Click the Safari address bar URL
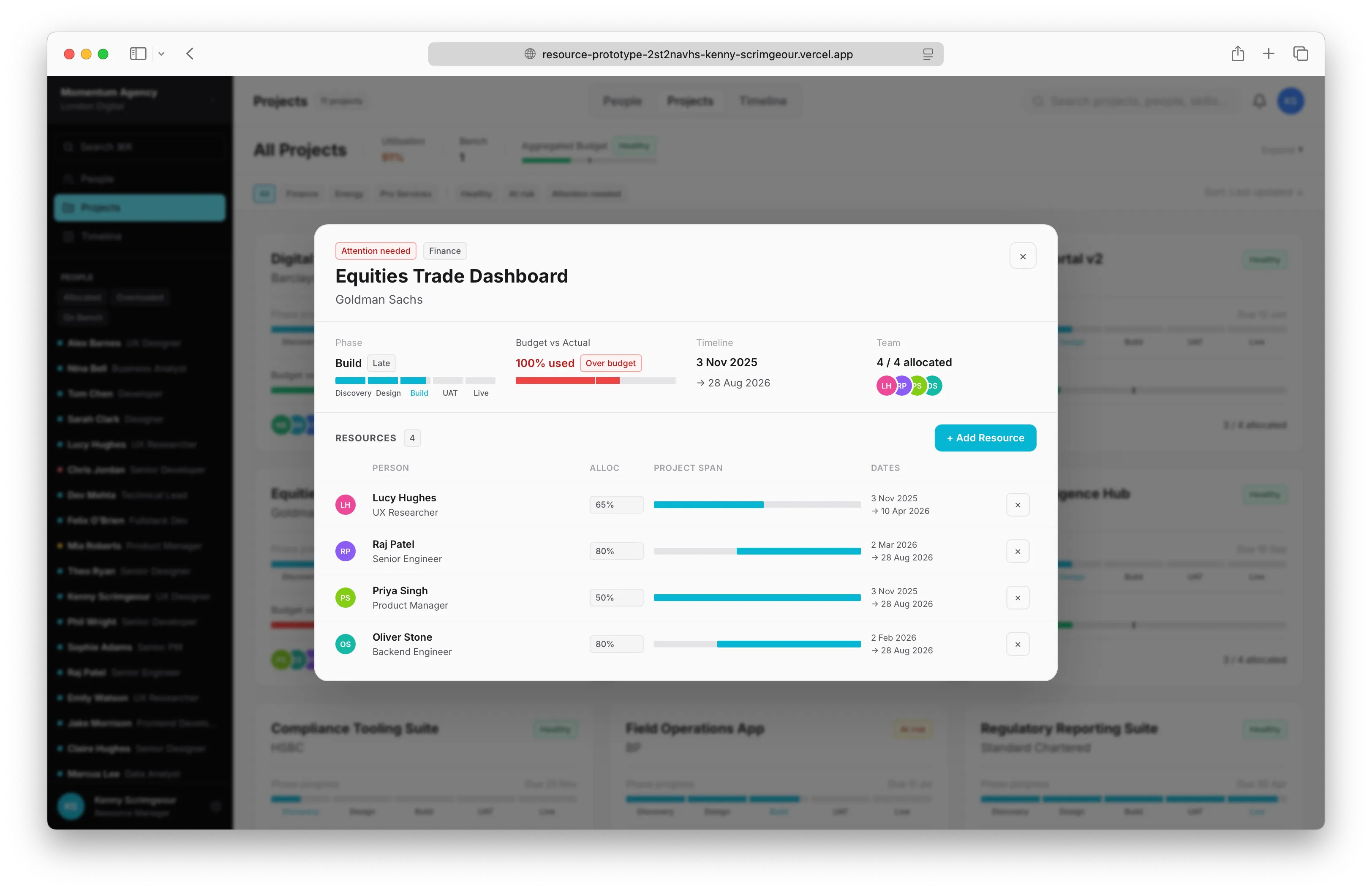 [697, 54]
